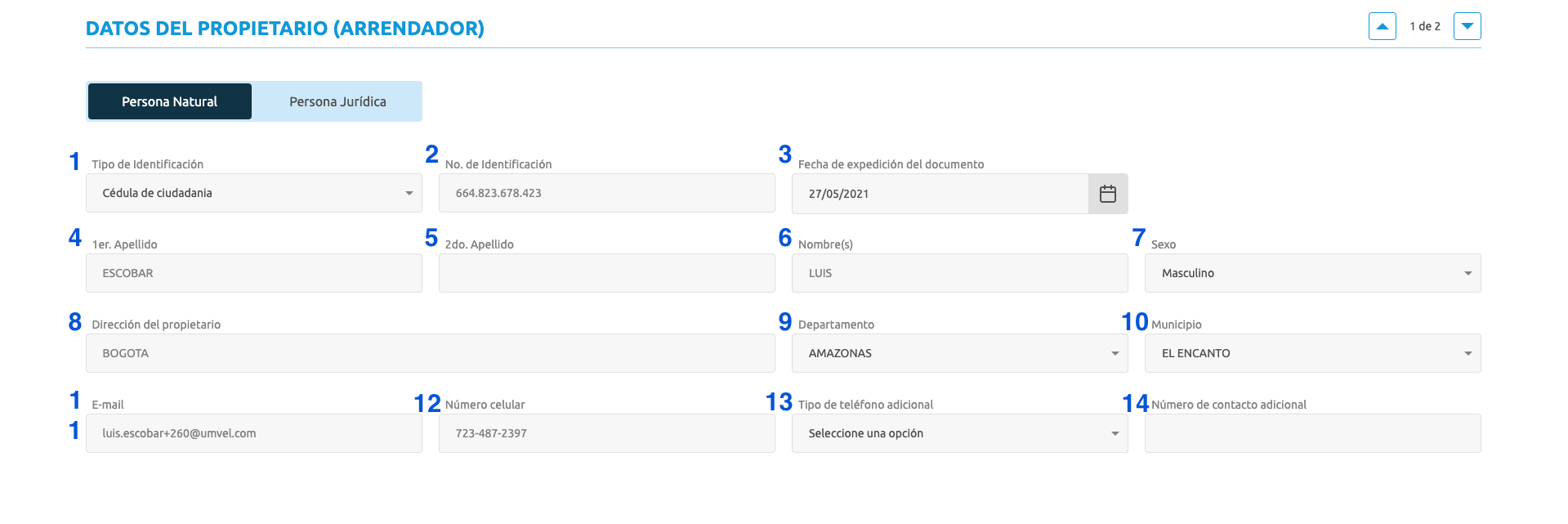1568x524 pixels.
Task: Click the 'Dirección del propietario' label
Action: pyautogui.click(x=156, y=325)
